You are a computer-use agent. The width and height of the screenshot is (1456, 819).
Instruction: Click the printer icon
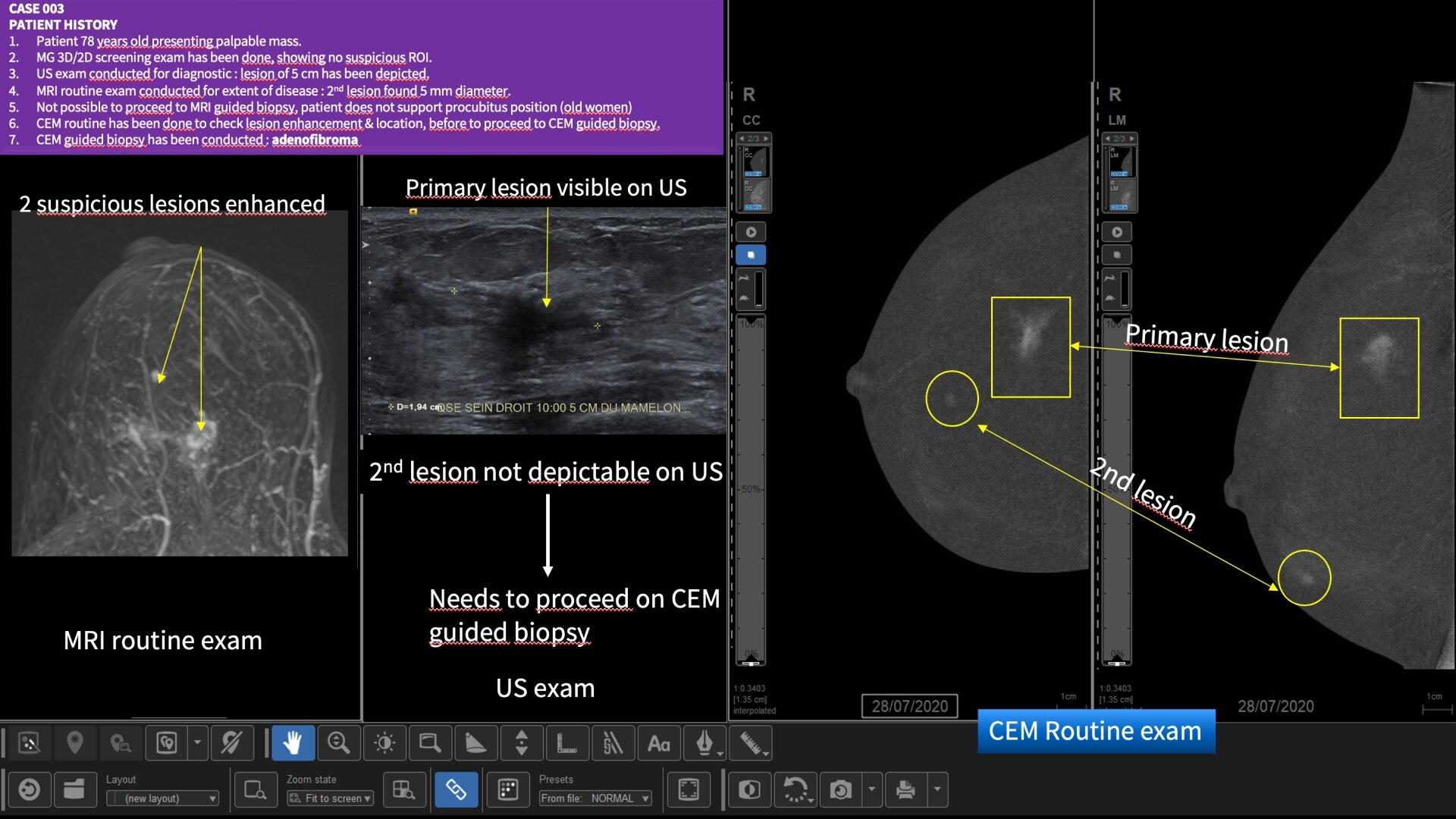[x=905, y=790]
